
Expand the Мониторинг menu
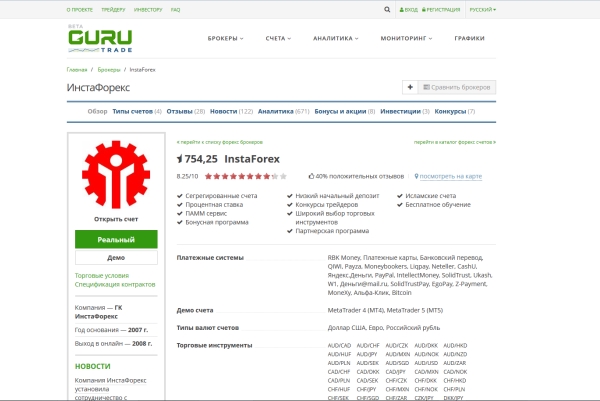click(406, 38)
